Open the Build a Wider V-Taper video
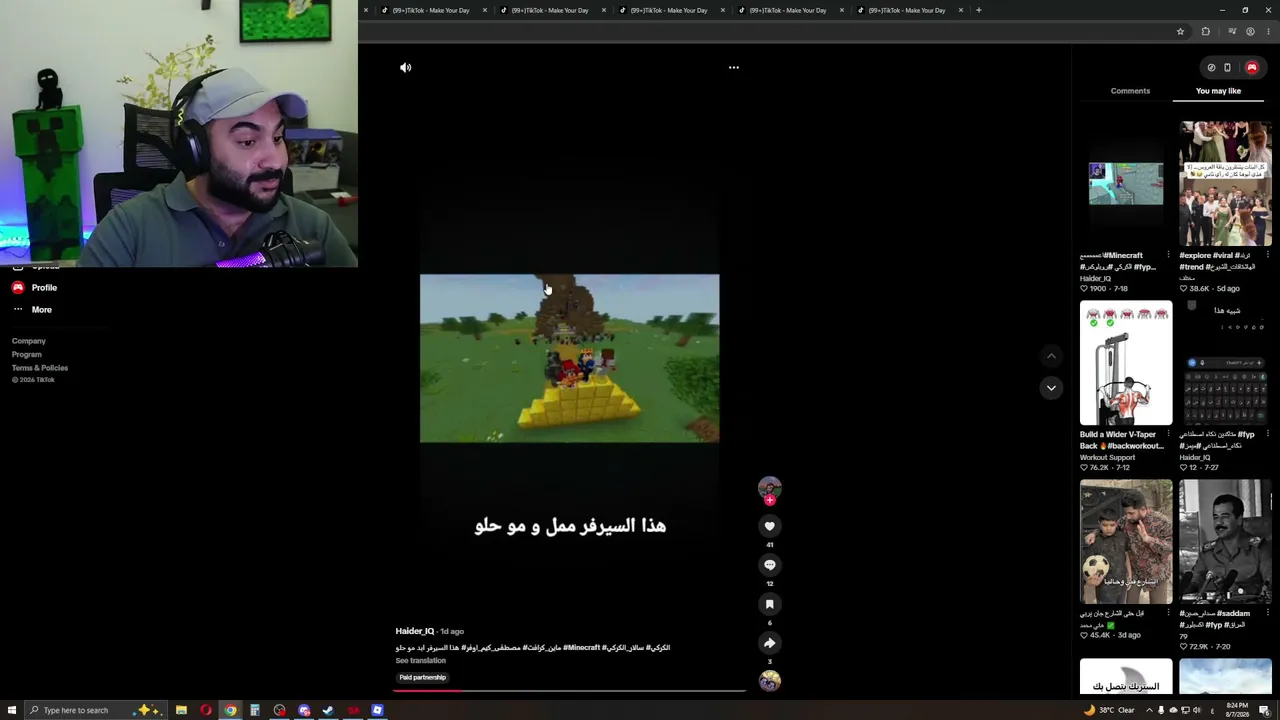Screen dimensions: 1280x720 pyautogui.click(x=1126, y=363)
